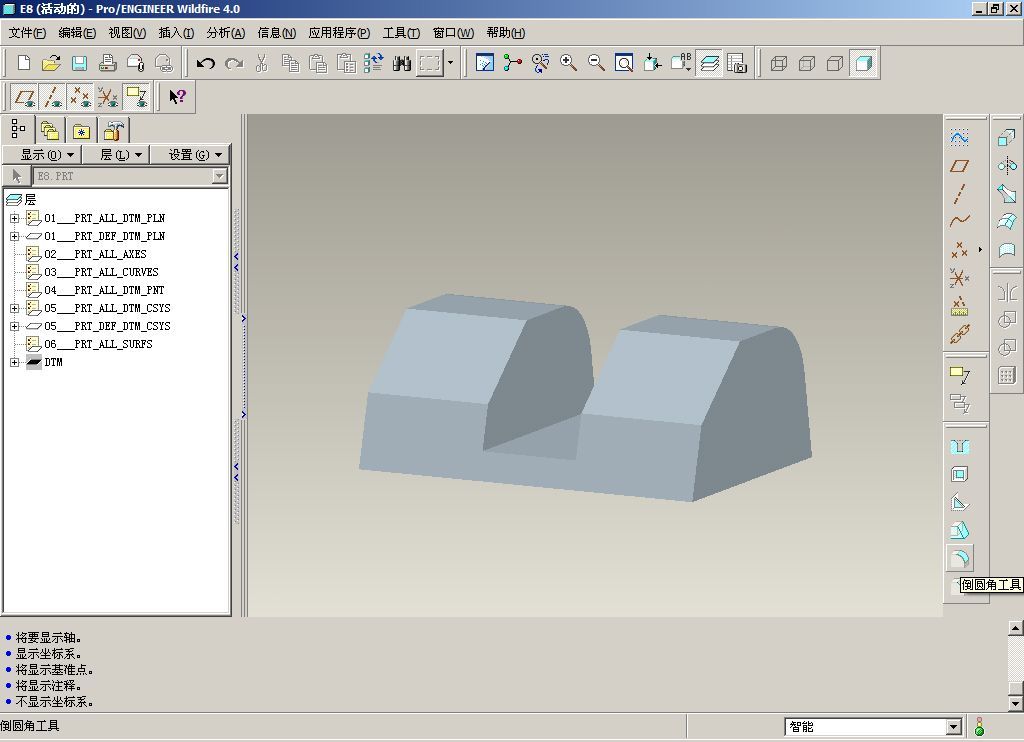Image resolution: width=1024 pixels, height=742 pixels.
Task: Toggle datum axes display
Action: coord(52,97)
